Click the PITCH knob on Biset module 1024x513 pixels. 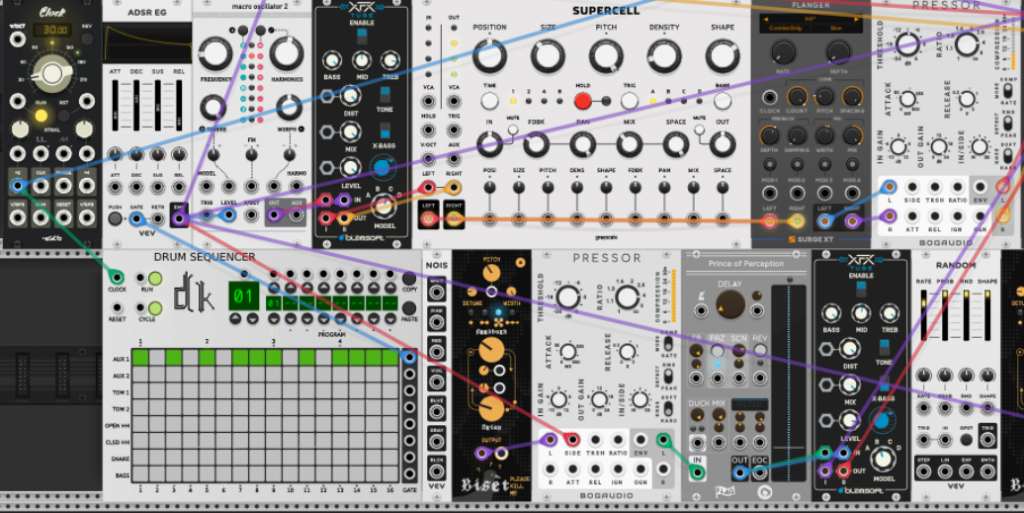point(491,273)
